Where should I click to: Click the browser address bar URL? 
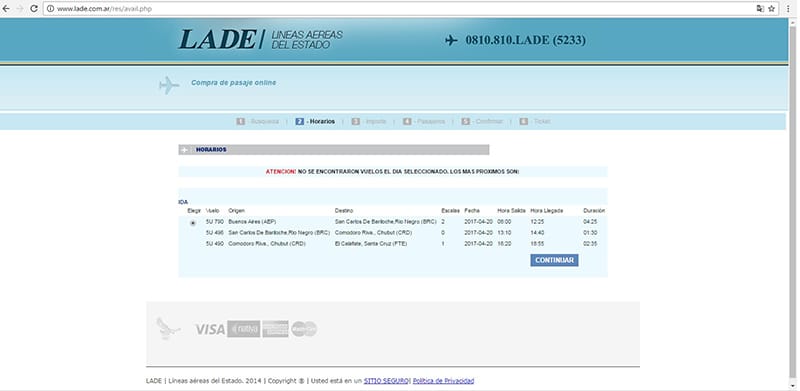click(x=104, y=9)
